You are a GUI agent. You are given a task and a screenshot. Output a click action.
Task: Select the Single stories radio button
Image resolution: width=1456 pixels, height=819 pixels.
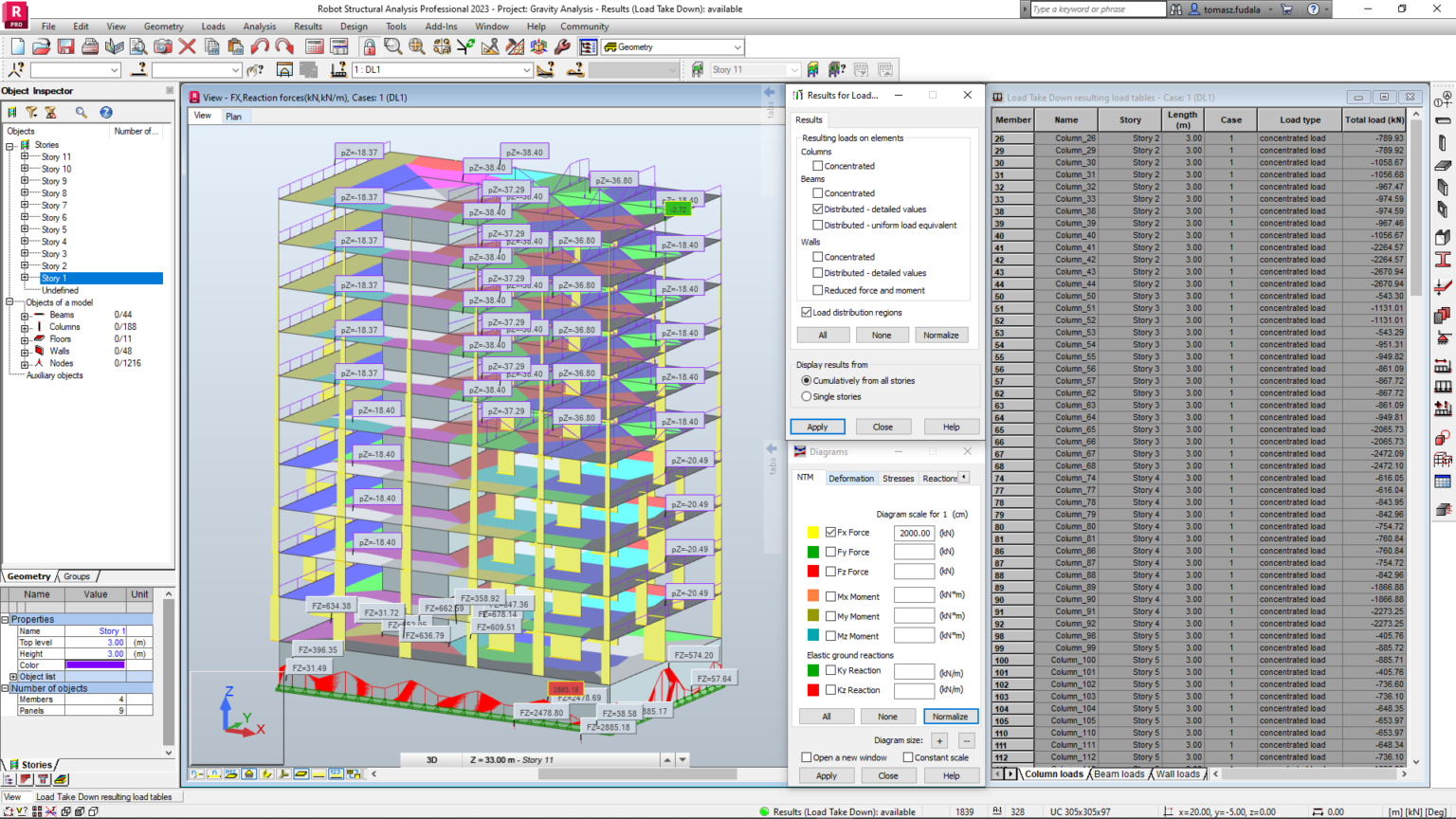pyautogui.click(x=807, y=396)
